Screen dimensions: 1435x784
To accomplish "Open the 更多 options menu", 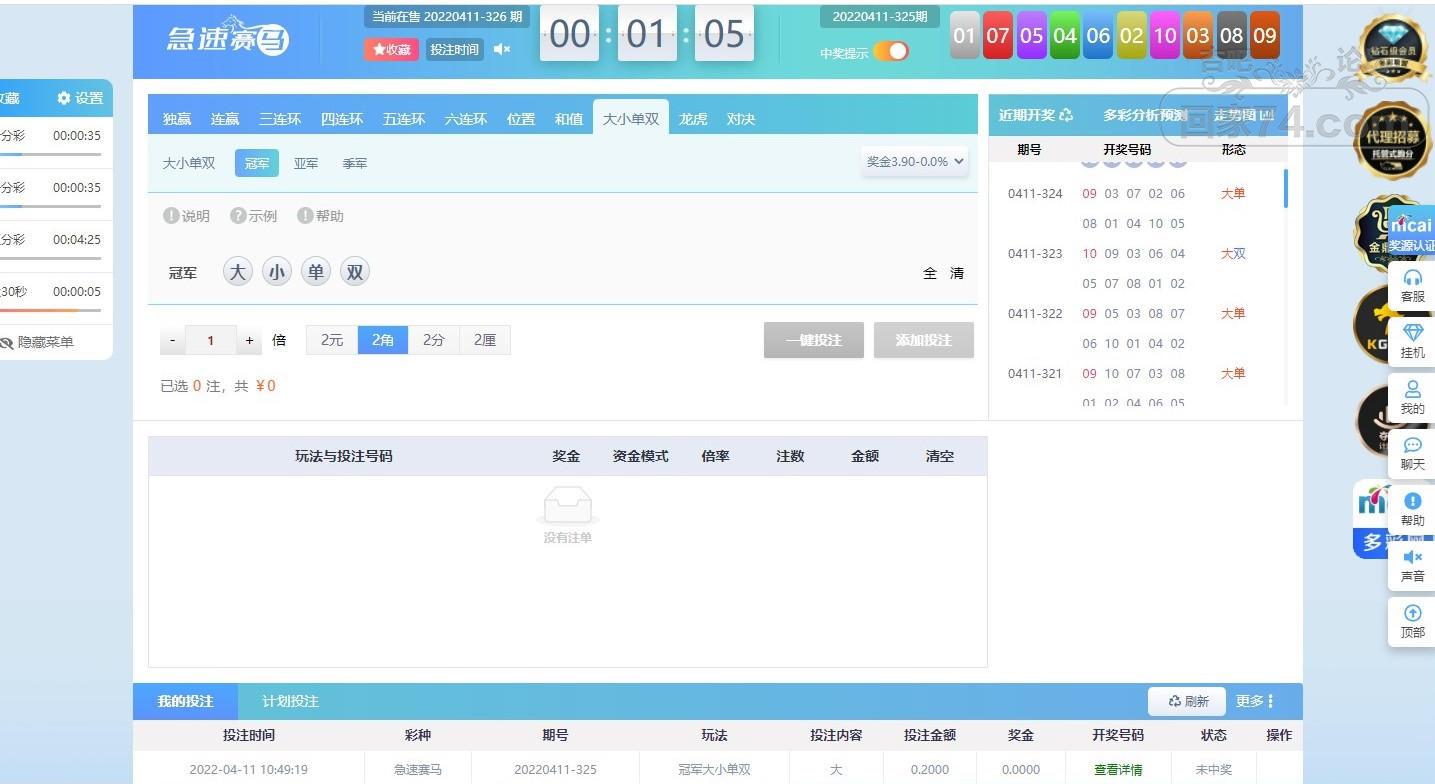I will 1255,701.
